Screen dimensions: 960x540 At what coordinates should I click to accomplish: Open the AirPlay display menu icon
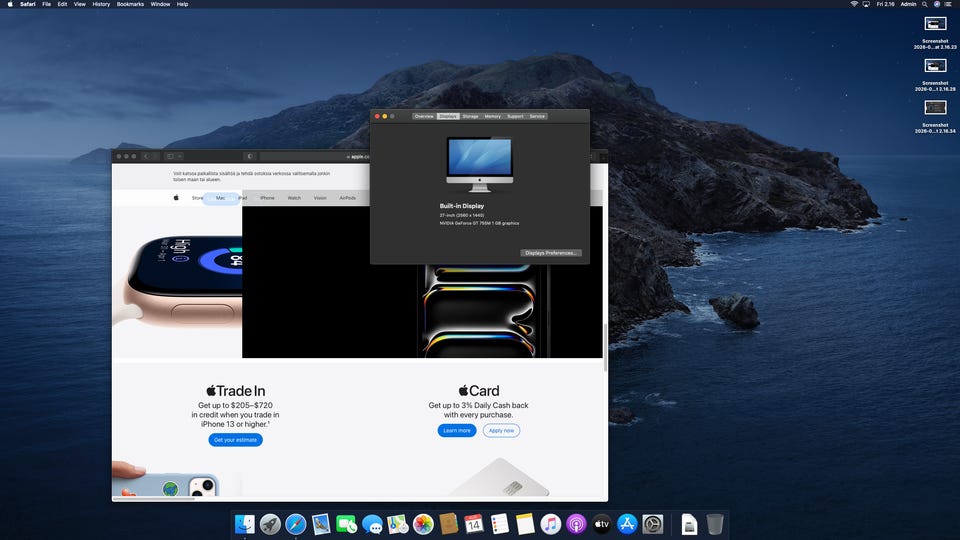pos(866,4)
